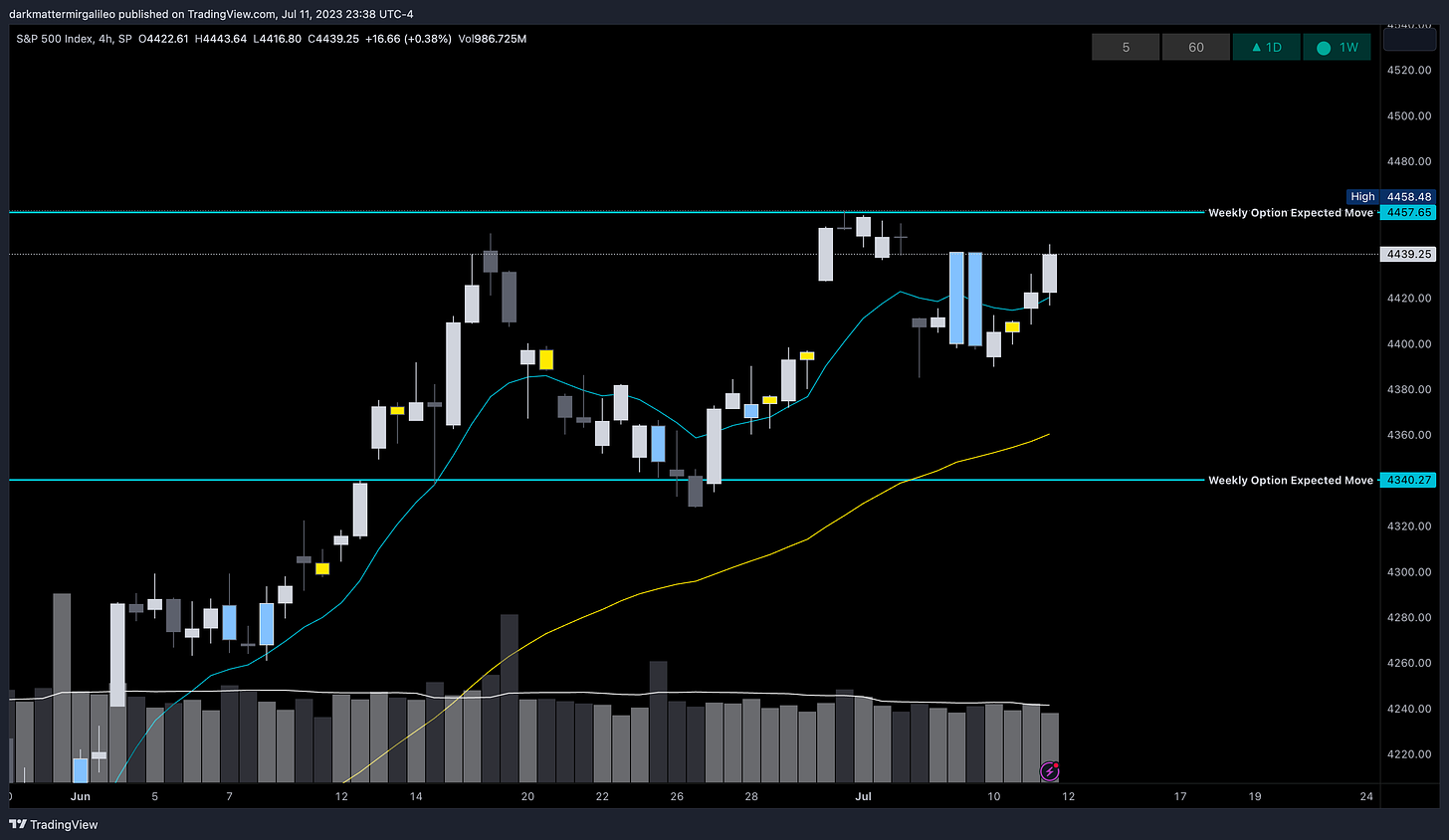This screenshot has height=840, width=1449.
Task: Select the 60 timeframe button
Action: [x=1196, y=47]
